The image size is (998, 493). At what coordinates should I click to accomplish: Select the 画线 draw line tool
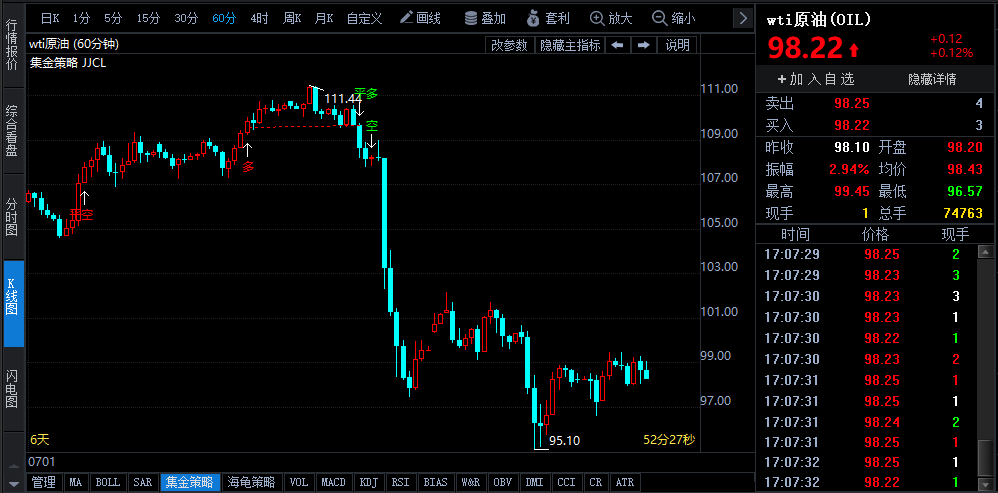pyautogui.click(x=419, y=18)
